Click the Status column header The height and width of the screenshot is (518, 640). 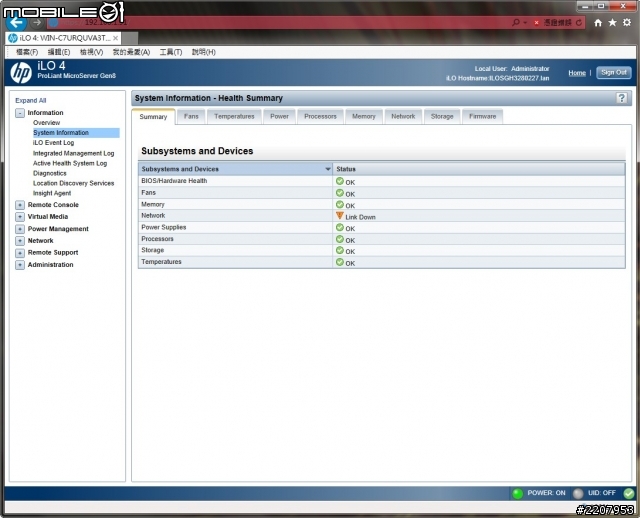click(x=479, y=169)
